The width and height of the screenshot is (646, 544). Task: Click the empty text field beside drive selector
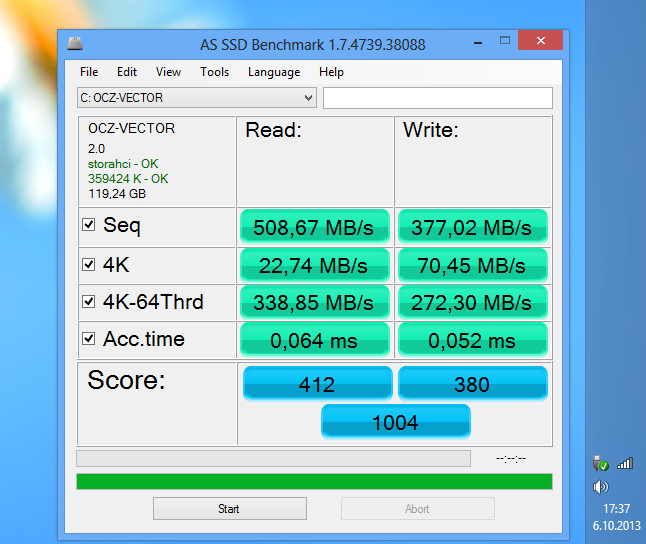click(438, 98)
